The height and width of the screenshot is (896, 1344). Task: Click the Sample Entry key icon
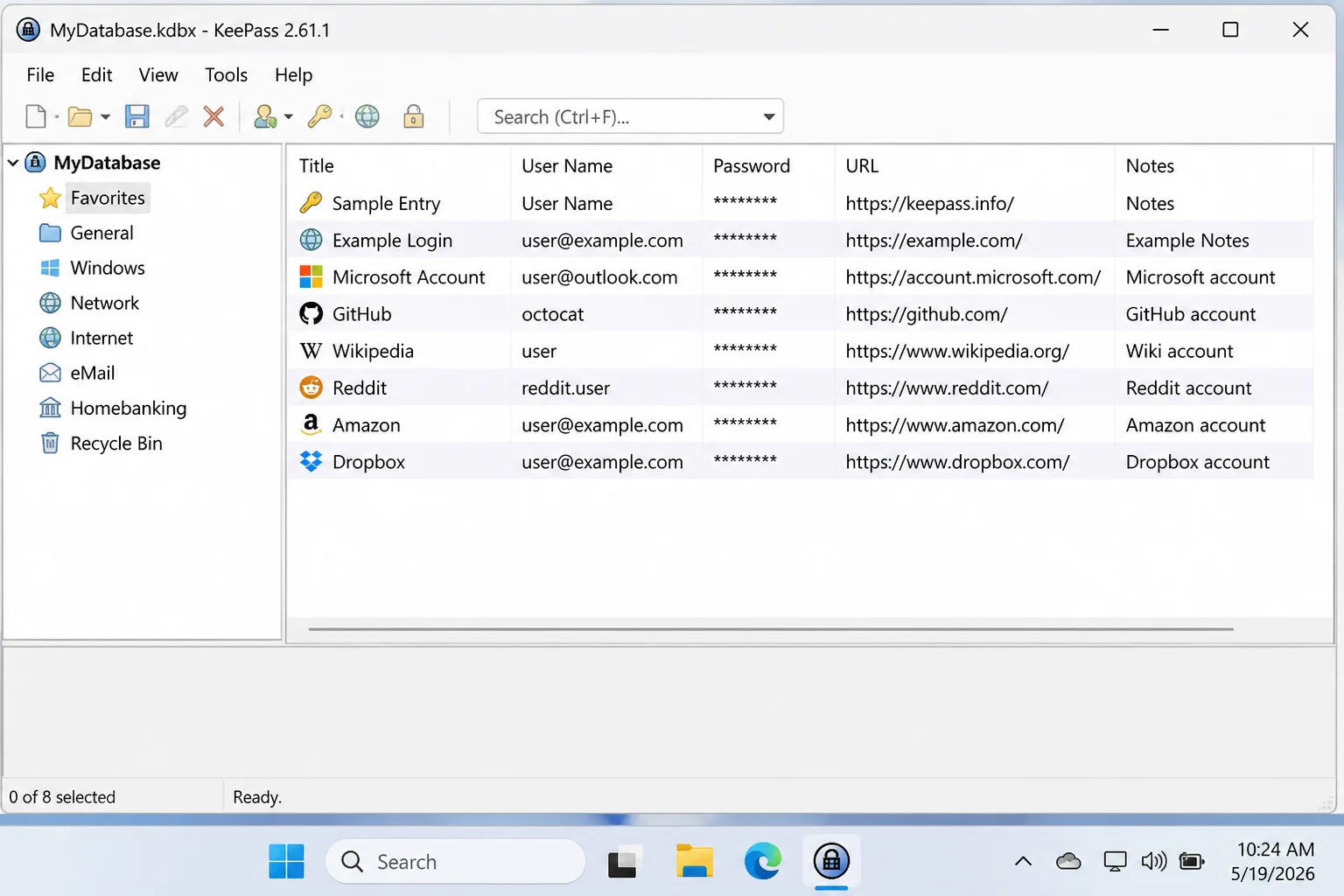(x=311, y=203)
